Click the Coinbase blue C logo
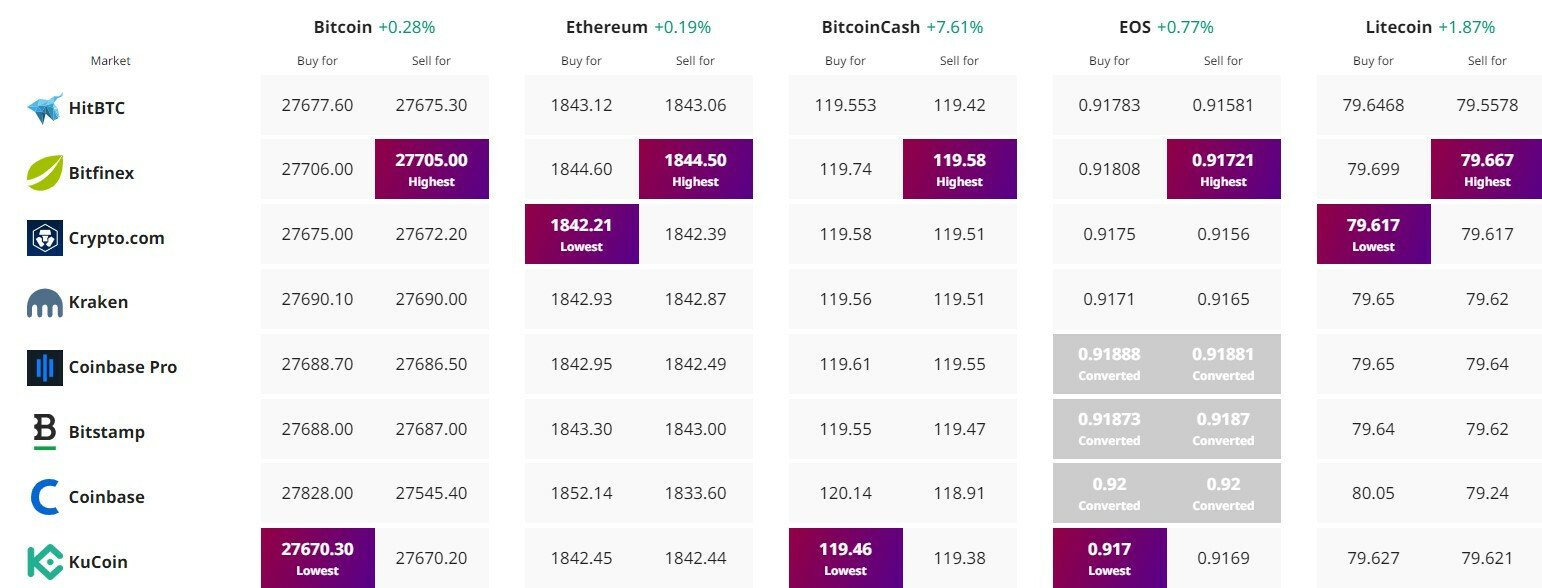This screenshot has height=588, width=1542. click(45, 497)
